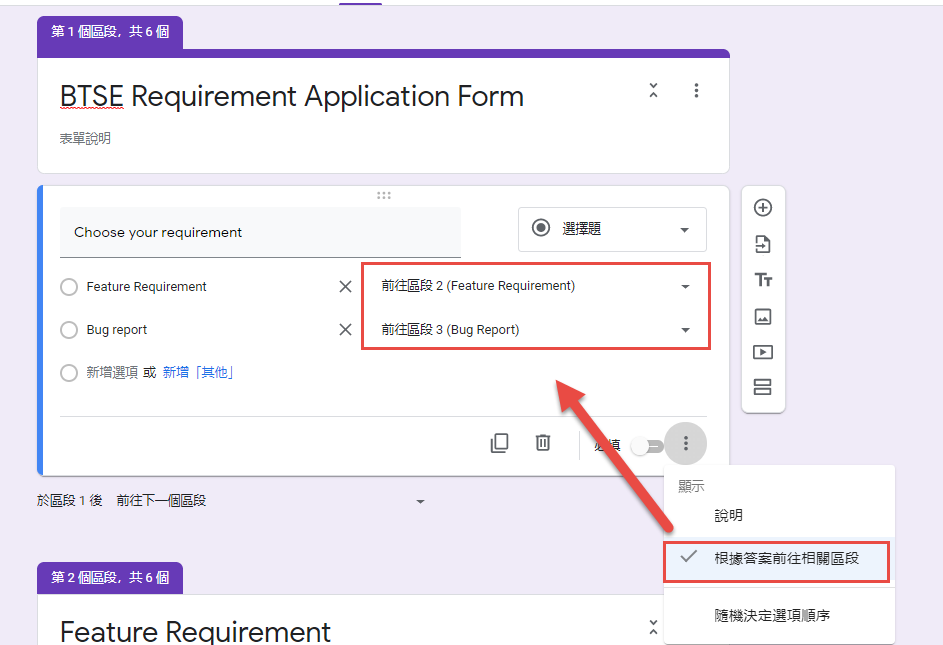Add a new question from side toolbar
The height and width of the screenshot is (645, 943).
click(x=763, y=208)
